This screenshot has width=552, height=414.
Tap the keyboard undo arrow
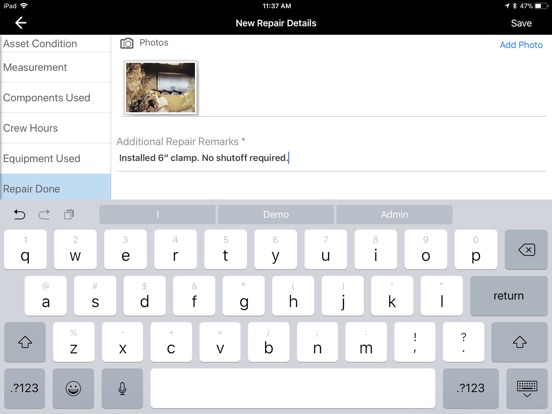pyautogui.click(x=19, y=214)
